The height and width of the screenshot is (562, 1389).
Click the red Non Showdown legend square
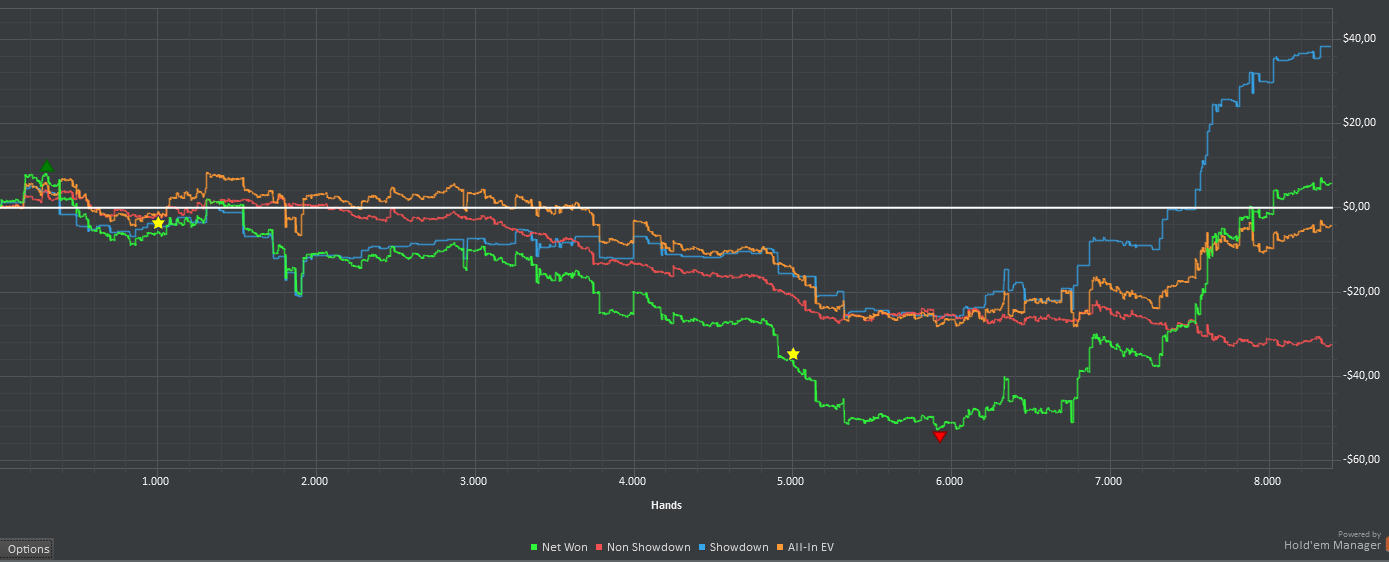[x=599, y=547]
